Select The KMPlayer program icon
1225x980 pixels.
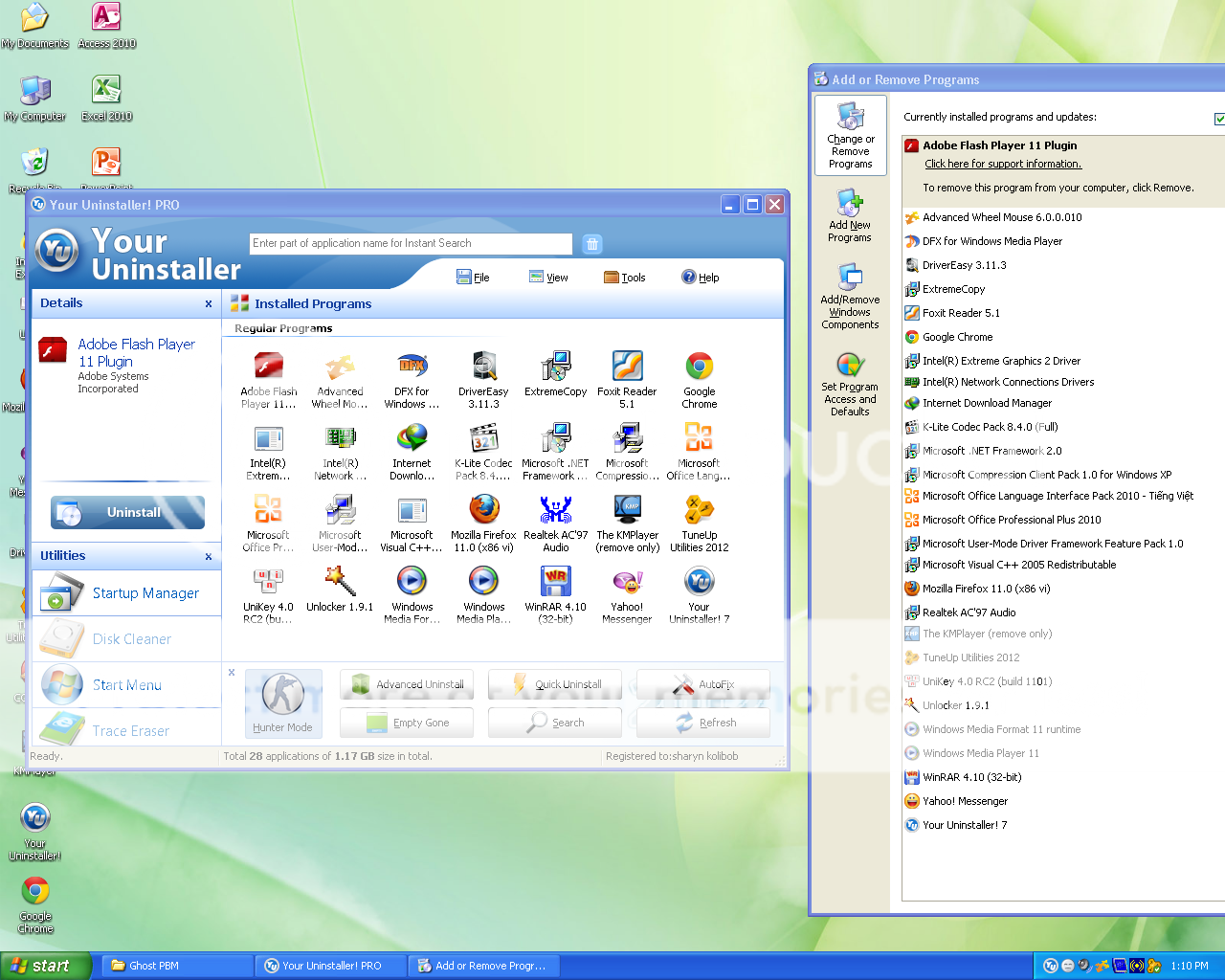click(x=627, y=510)
